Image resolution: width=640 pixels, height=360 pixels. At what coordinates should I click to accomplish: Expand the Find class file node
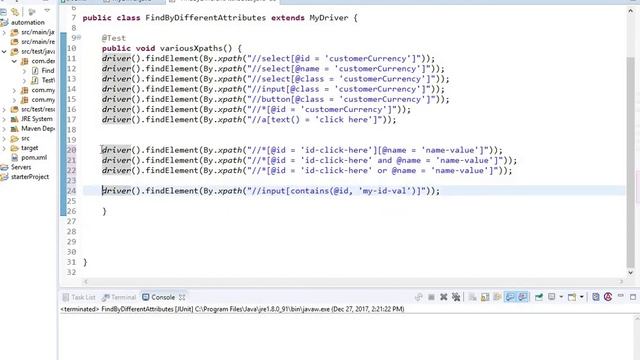(x=24, y=71)
